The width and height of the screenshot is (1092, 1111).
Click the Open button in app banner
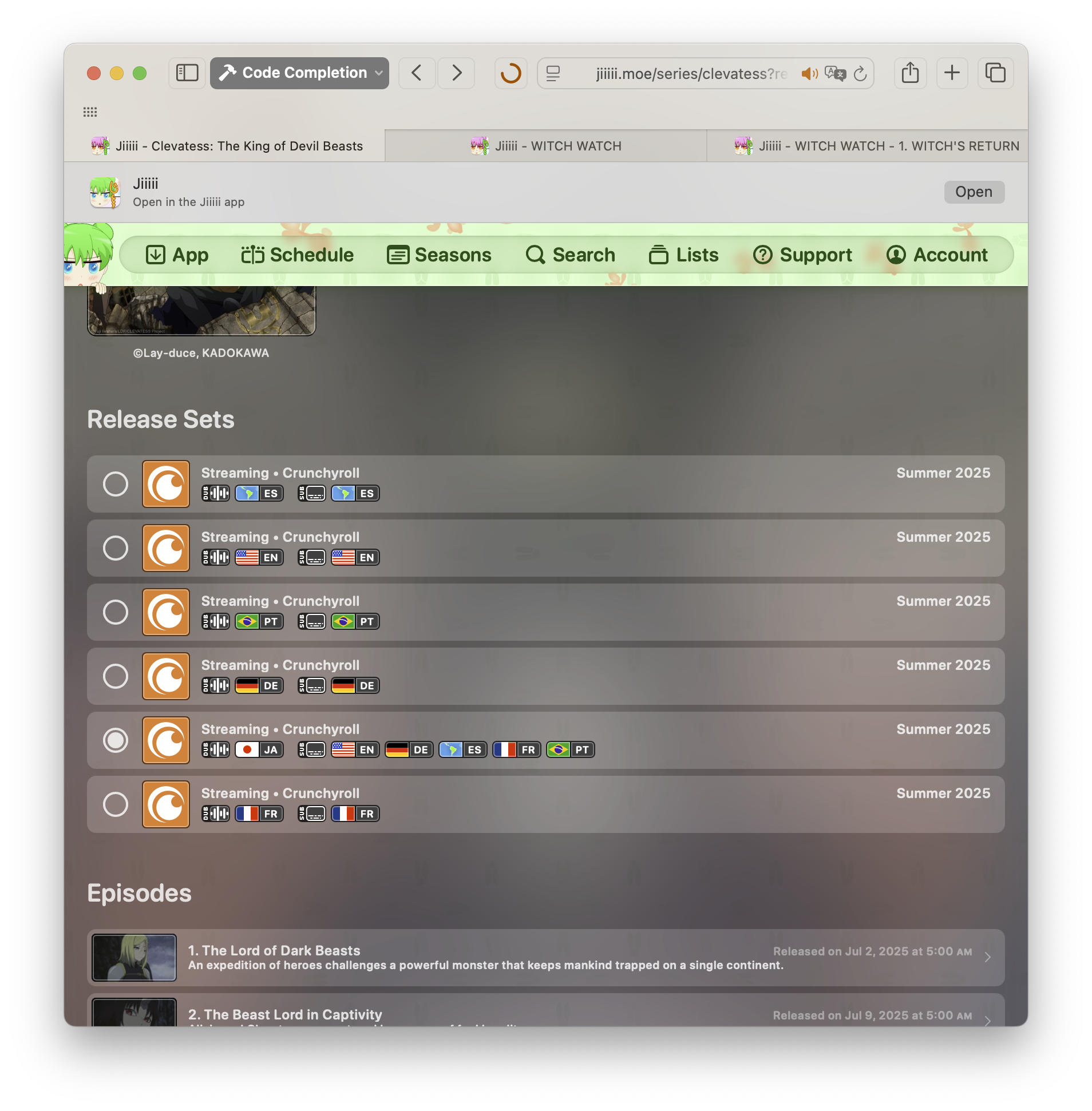tap(974, 192)
